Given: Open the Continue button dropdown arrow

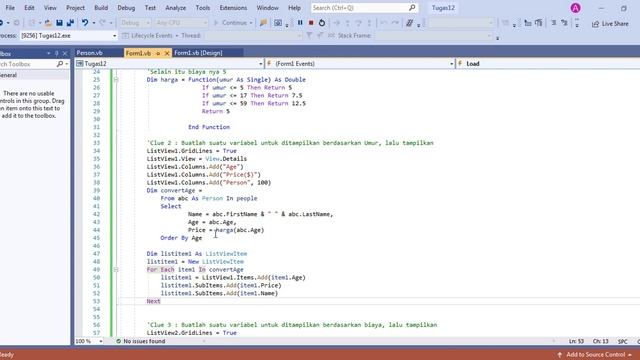Looking at the screenshot, I should point(251,23).
